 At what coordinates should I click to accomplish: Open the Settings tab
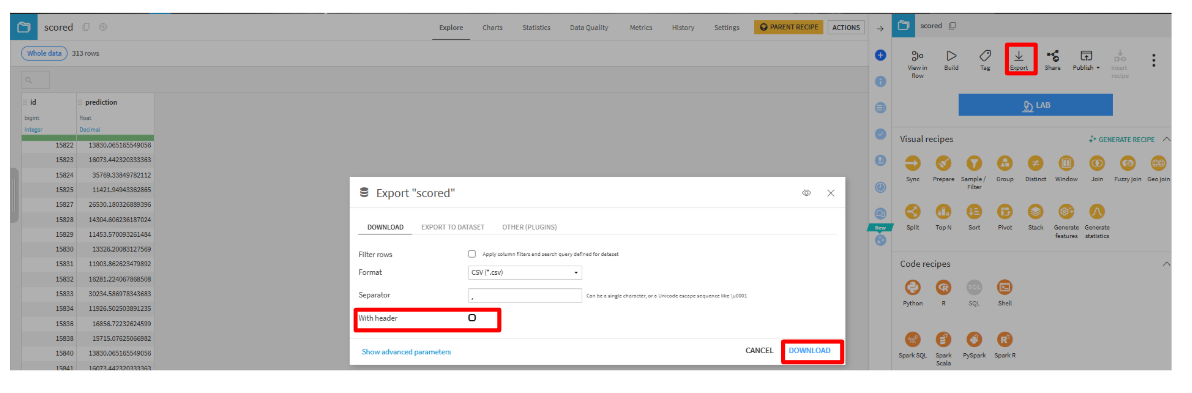727,27
